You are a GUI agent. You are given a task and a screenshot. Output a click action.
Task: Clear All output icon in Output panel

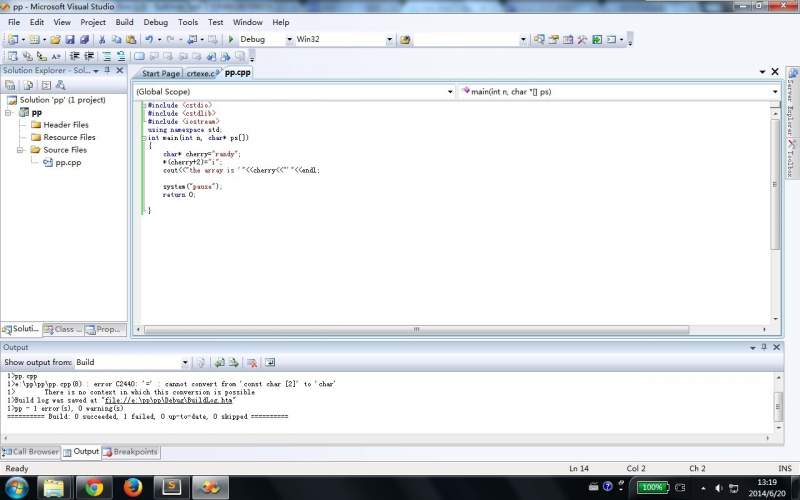coord(252,362)
